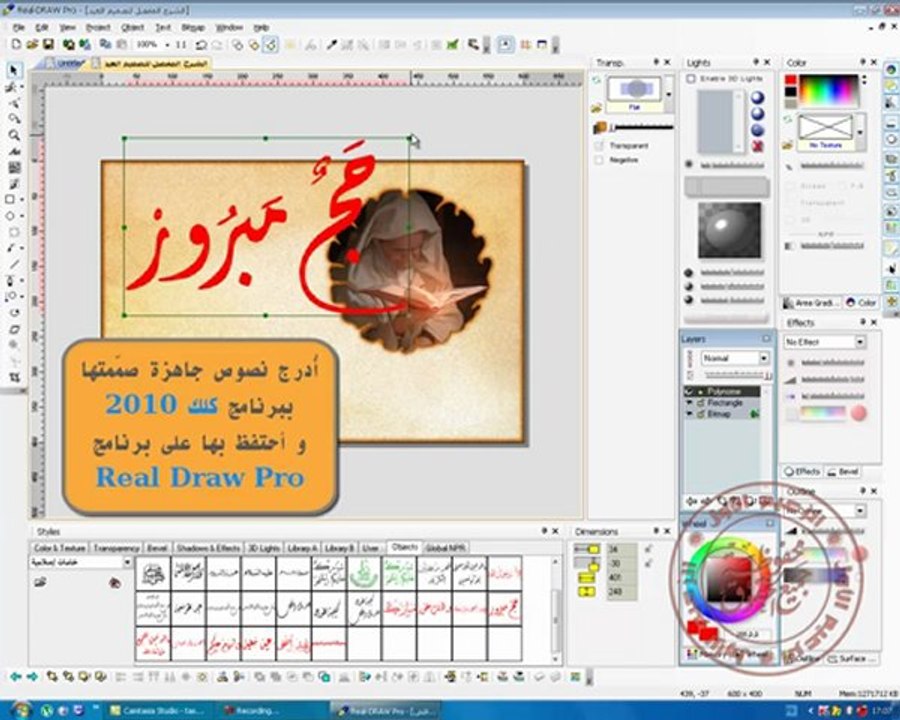
Task: Select the zoom magnifier tool
Action: click(x=13, y=136)
